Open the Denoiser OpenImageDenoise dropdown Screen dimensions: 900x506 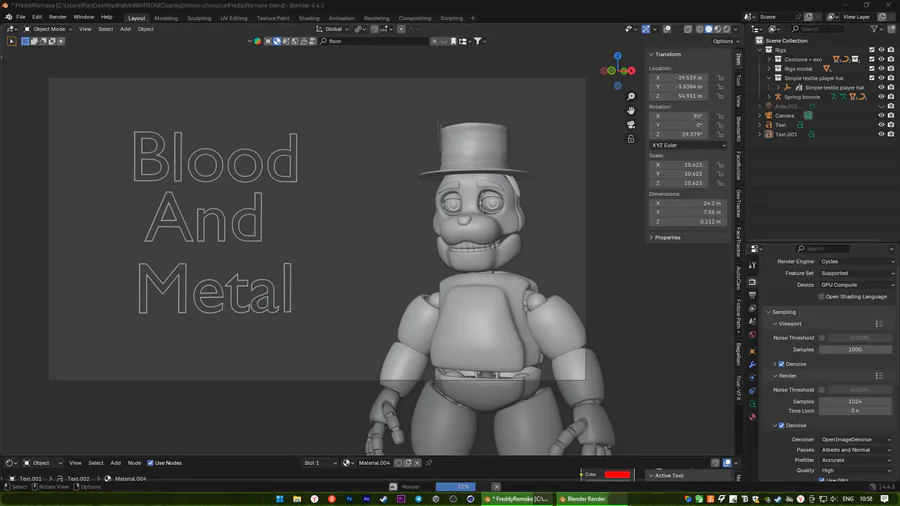[856, 439]
